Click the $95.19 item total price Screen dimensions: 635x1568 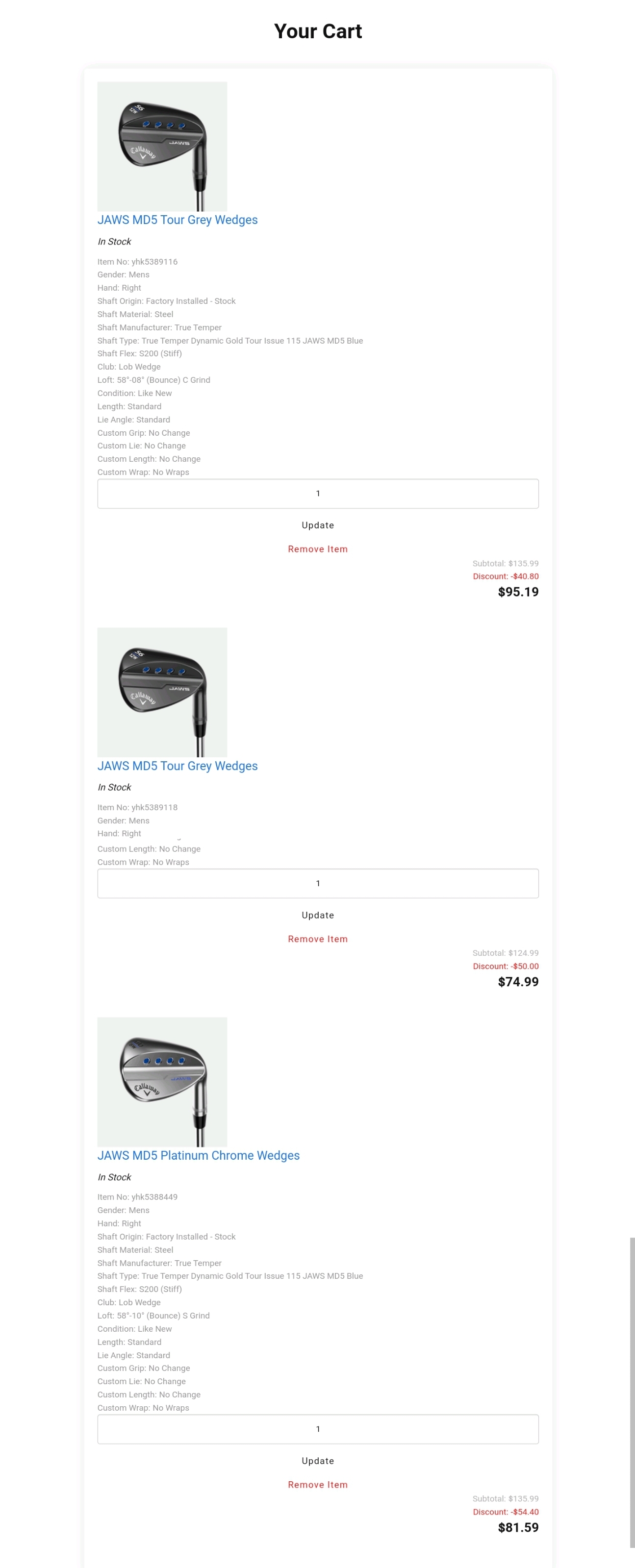coord(517,592)
